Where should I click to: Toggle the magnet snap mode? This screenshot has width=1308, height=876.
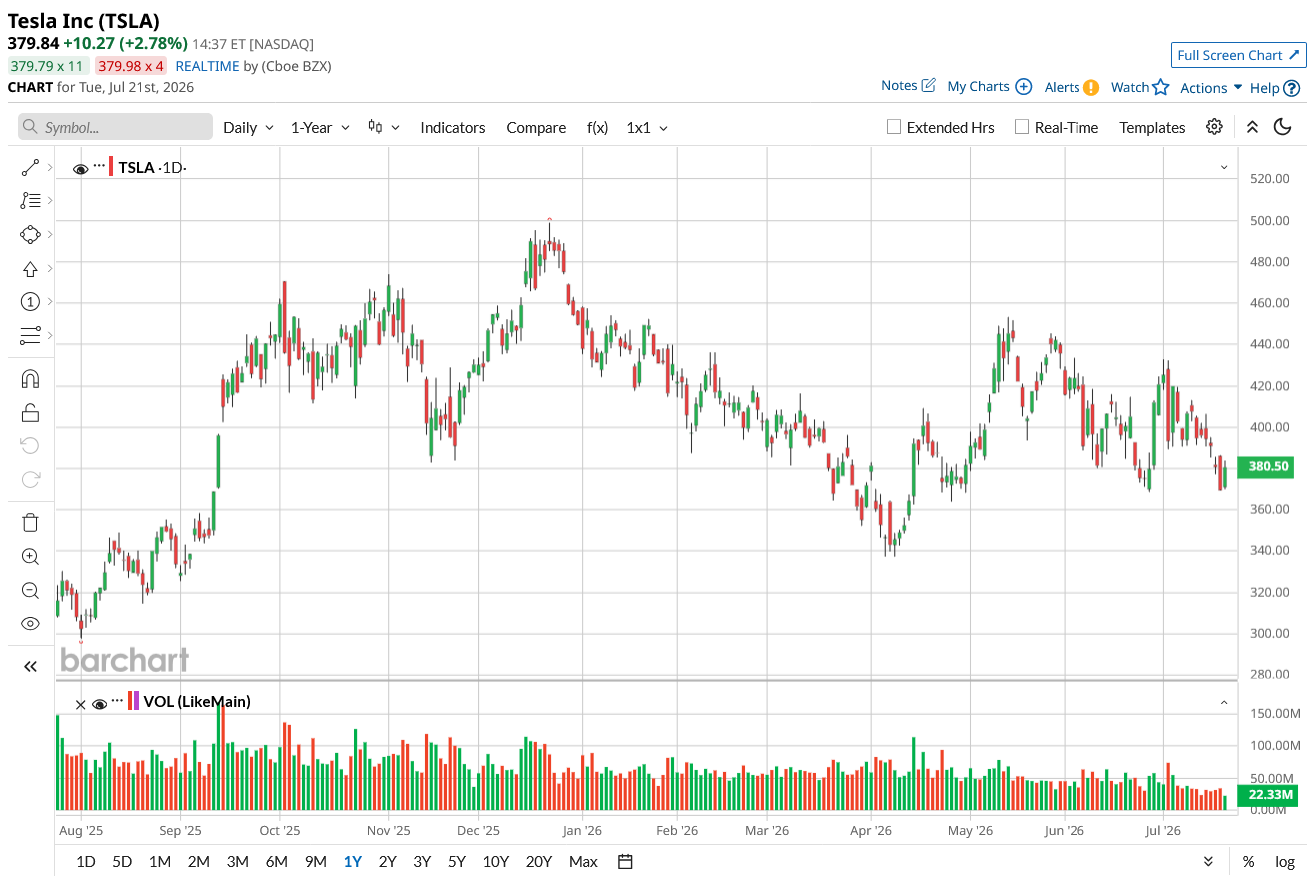point(30,379)
